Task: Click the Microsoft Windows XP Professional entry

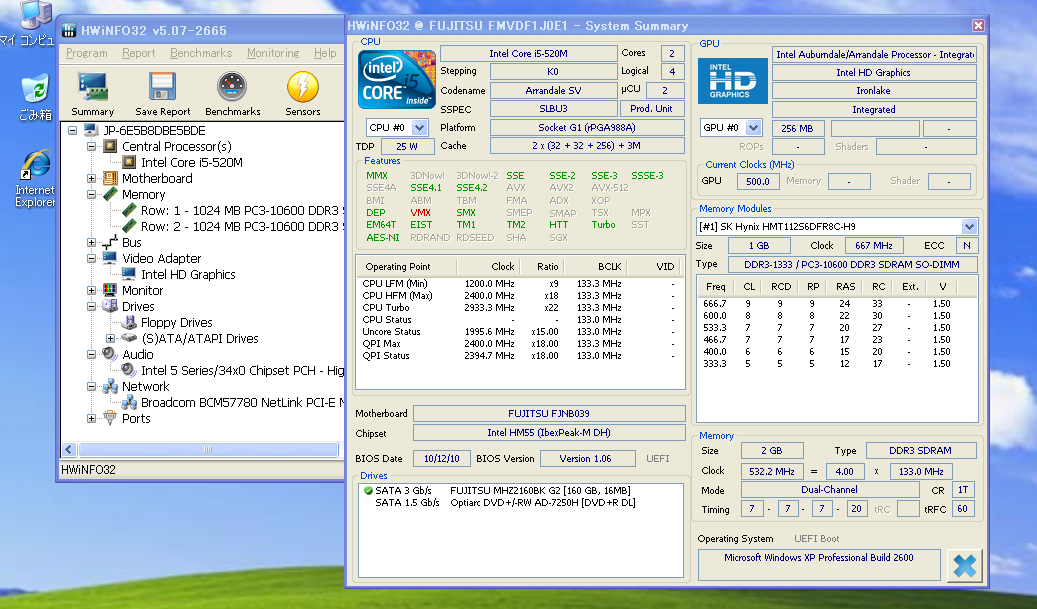Action: (x=818, y=559)
